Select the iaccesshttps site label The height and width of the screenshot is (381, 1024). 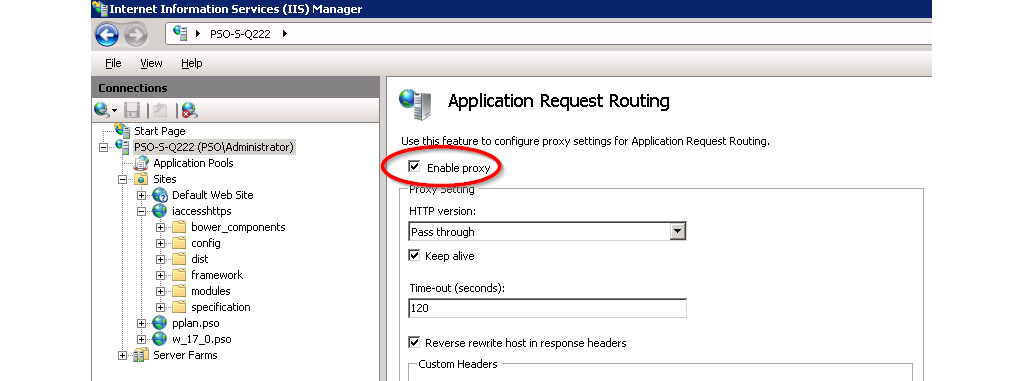tap(202, 211)
